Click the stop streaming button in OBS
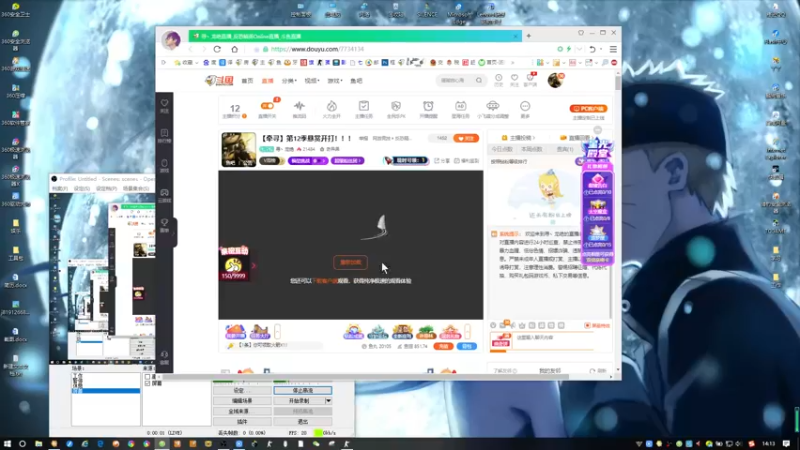 click(303, 390)
